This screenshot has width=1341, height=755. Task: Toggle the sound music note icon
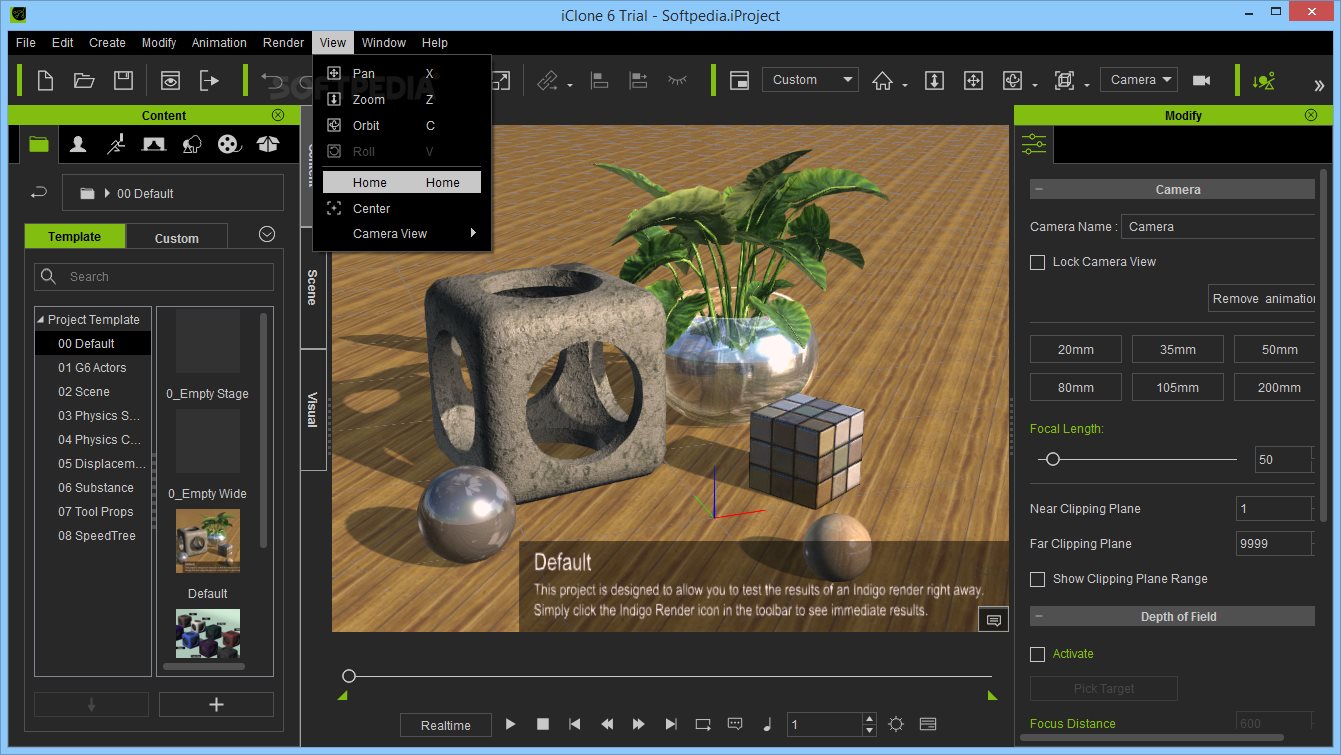coord(767,724)
